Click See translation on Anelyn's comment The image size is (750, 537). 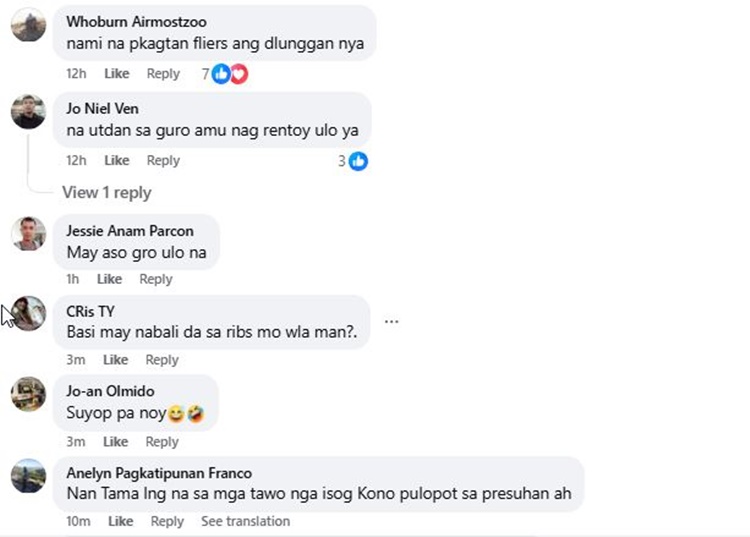click(x=245, y=522)
